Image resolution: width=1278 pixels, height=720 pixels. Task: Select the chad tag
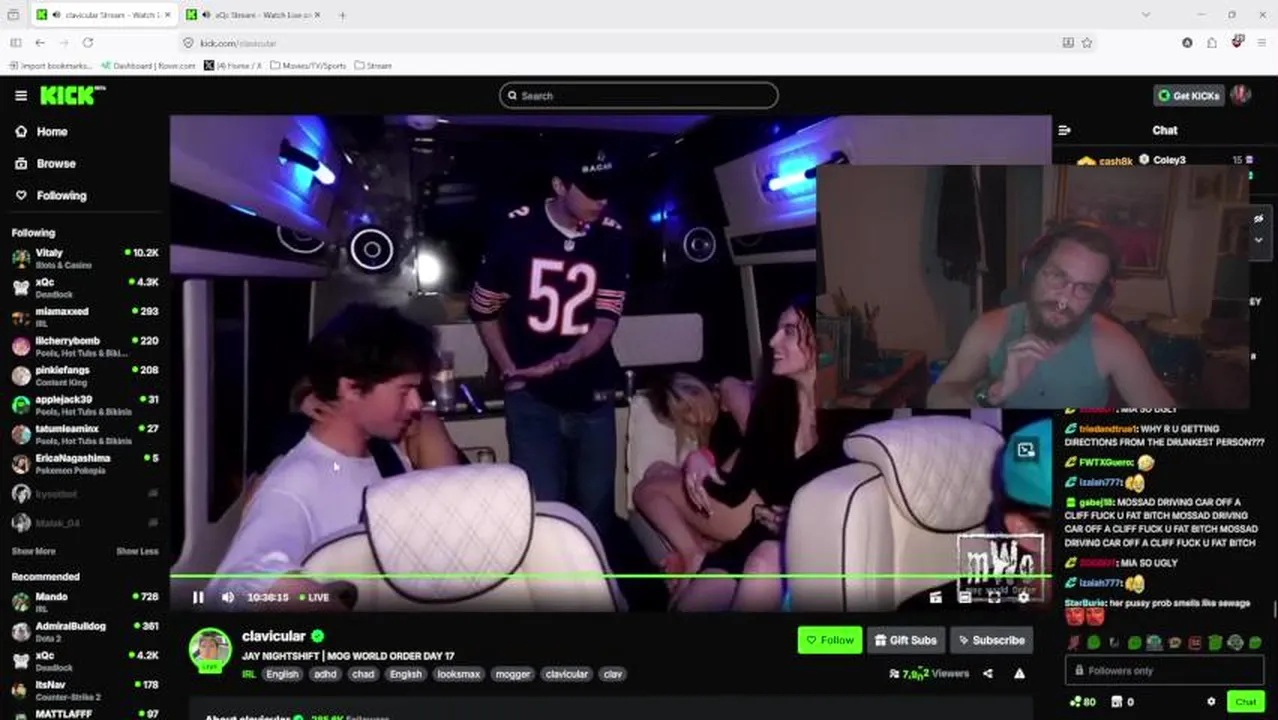[363, 674]
